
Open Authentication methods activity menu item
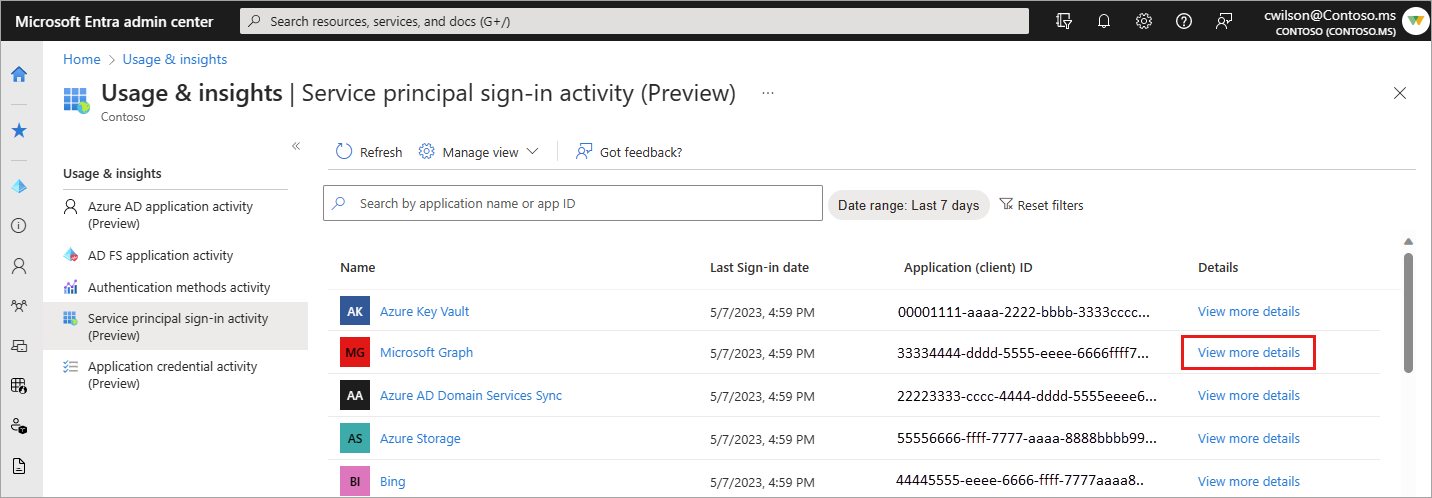pyautogui.click(x=179, y=288)
